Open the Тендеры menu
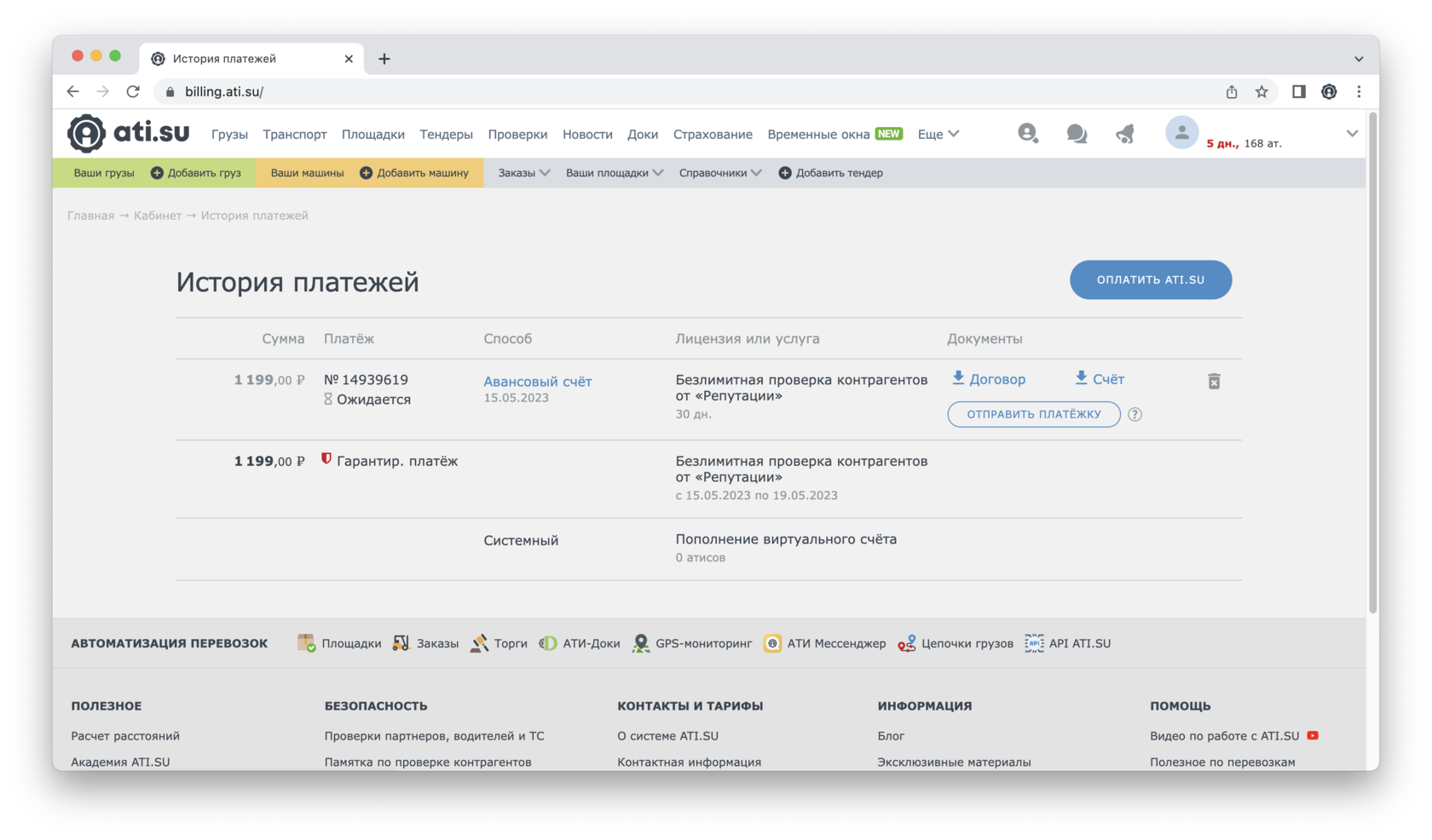The width and height of the screenshot is (1432, 840). click(446, 134)
